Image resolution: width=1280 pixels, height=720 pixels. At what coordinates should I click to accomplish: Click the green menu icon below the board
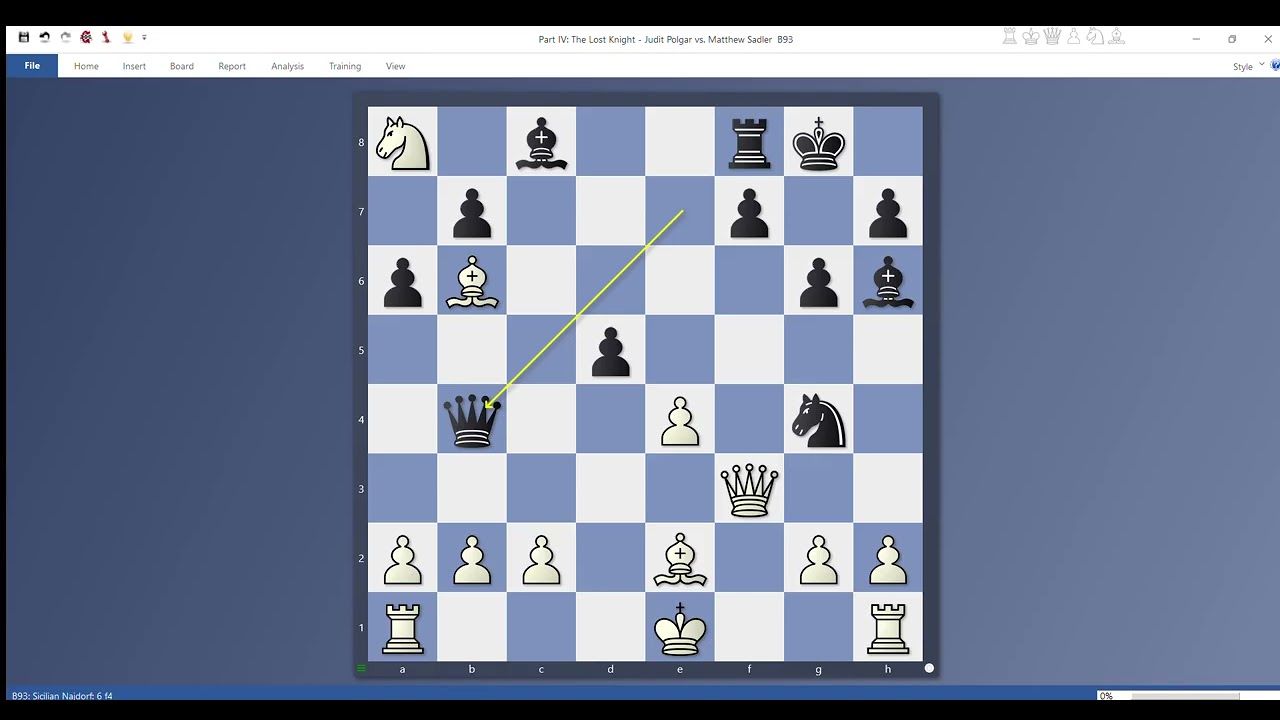[x=361, y=669]
